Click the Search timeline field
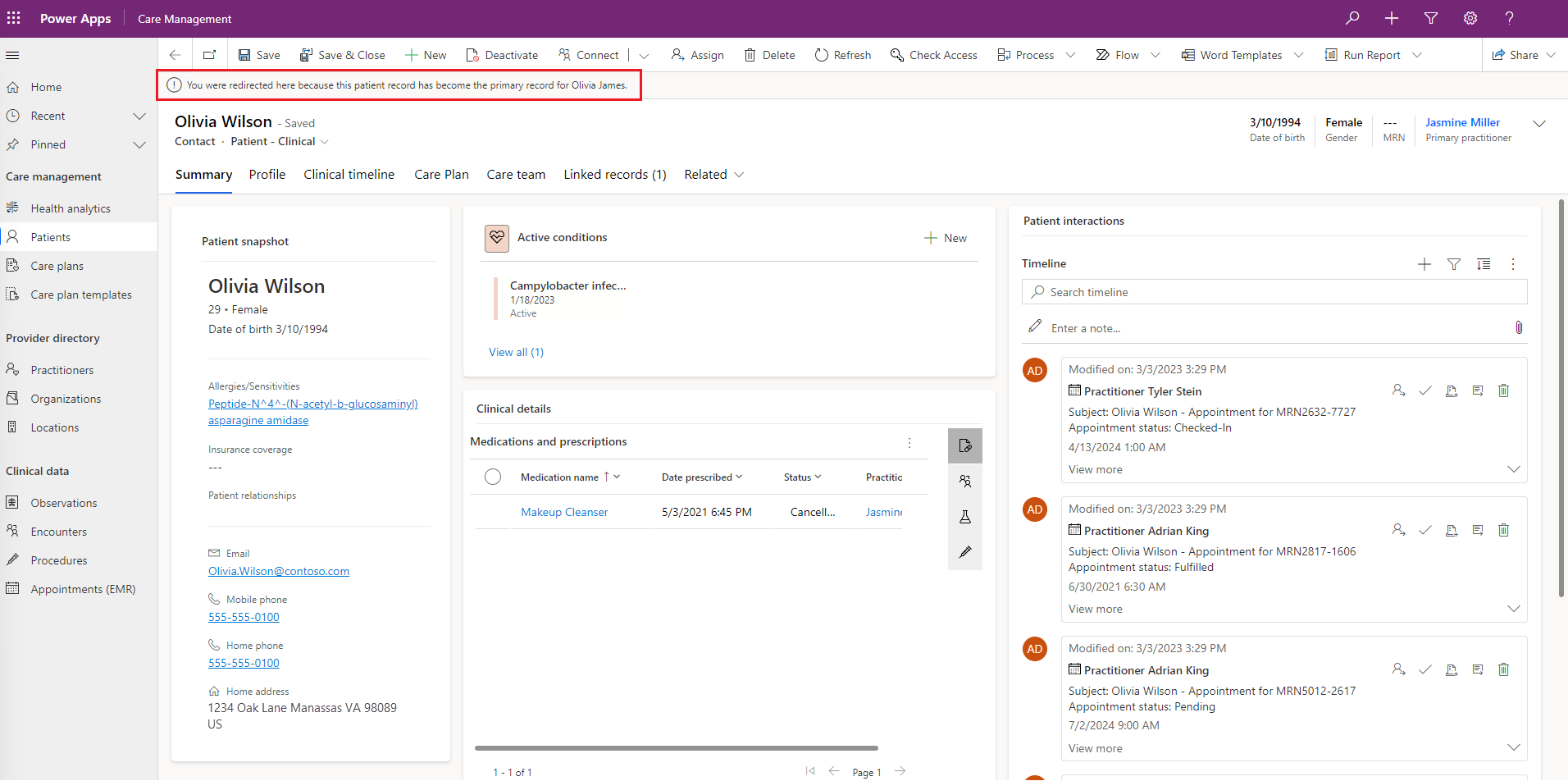Screen dimensions: 1568x781 coord(1274,292)
